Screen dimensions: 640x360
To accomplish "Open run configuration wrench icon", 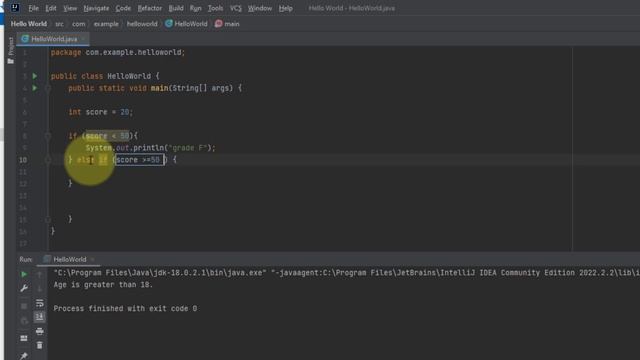I will (24, 289).
